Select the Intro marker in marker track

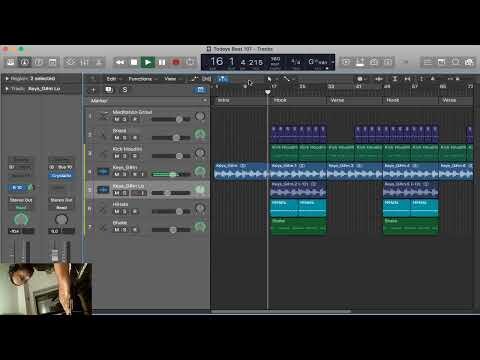point(241,100)
